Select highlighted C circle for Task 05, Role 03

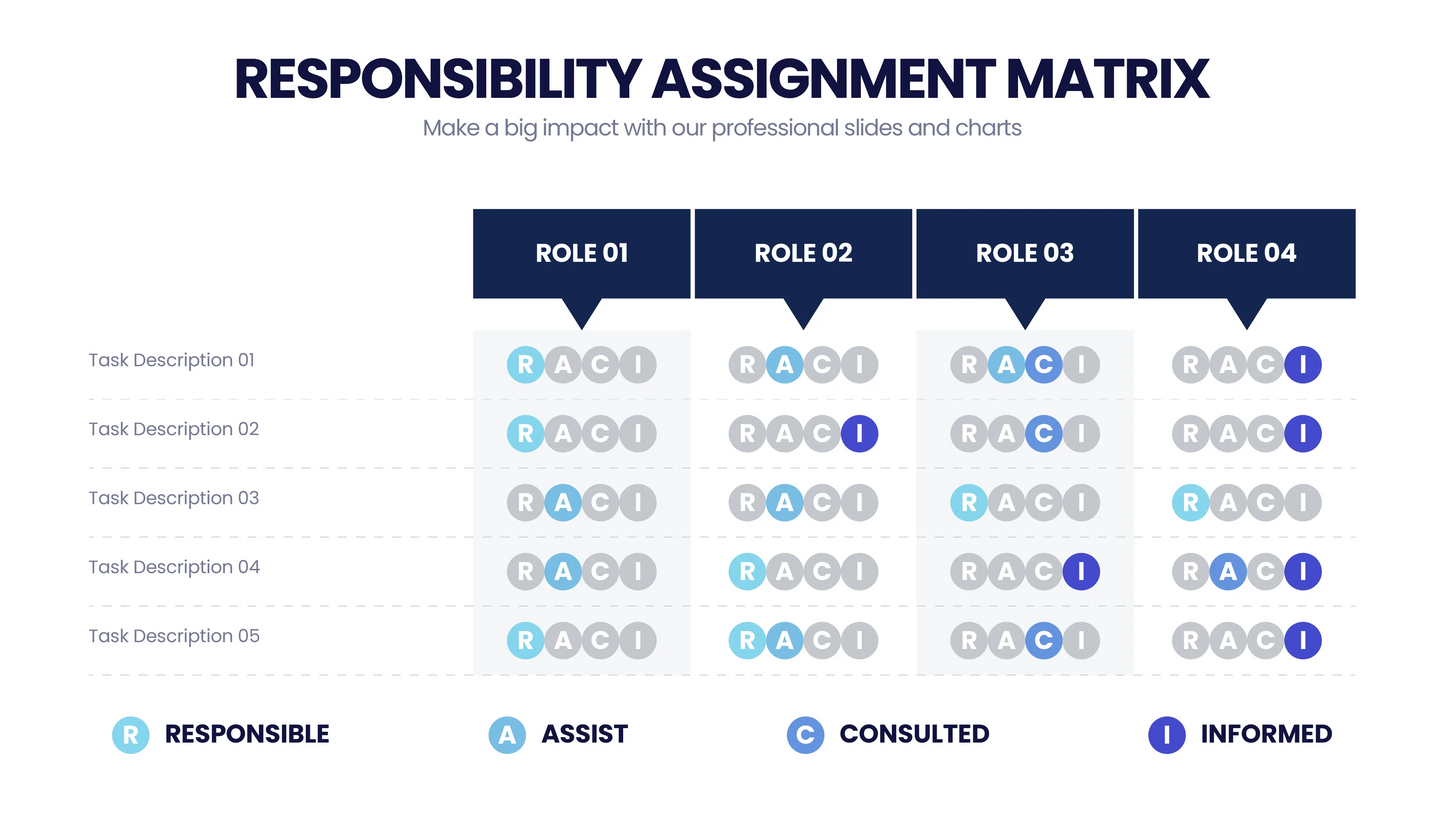point(1043,641)
